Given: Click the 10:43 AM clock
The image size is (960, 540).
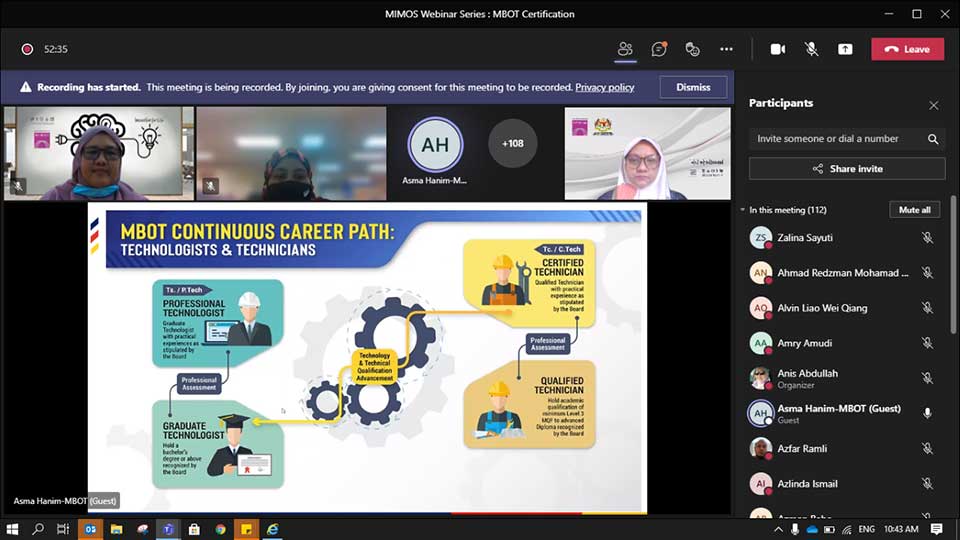Looking at the screenshot, I should pos(901,529).
